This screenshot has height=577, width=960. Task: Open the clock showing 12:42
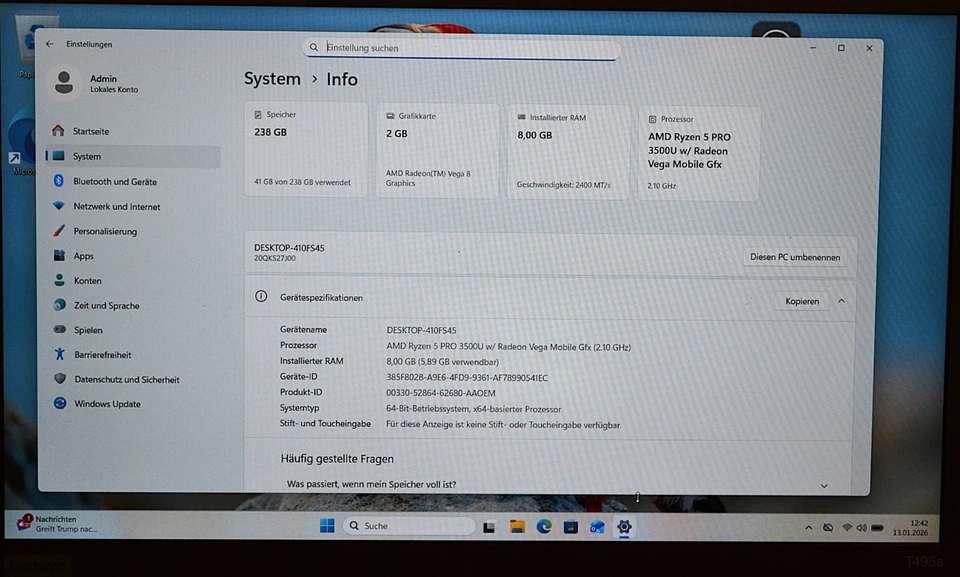coord(910,527)
